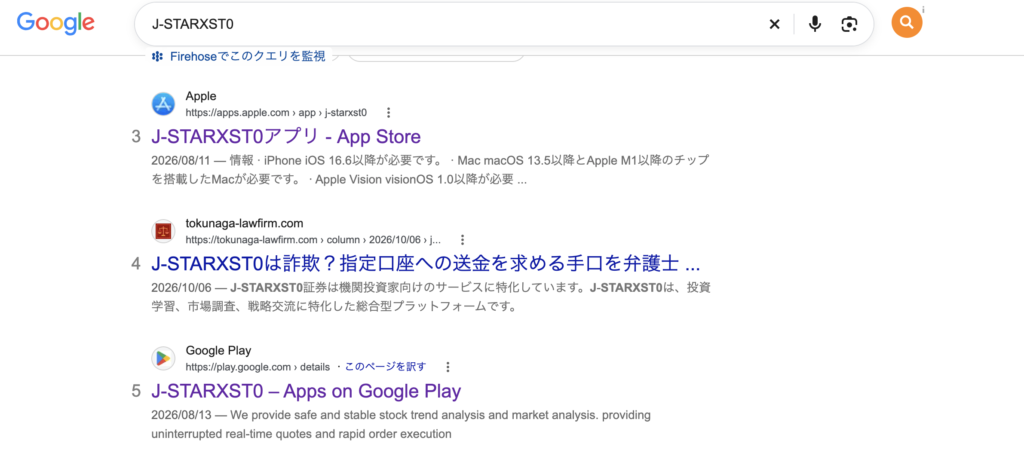Open more options for Apple result
This screenshot has height=465, width=1024.
[389, 112]
